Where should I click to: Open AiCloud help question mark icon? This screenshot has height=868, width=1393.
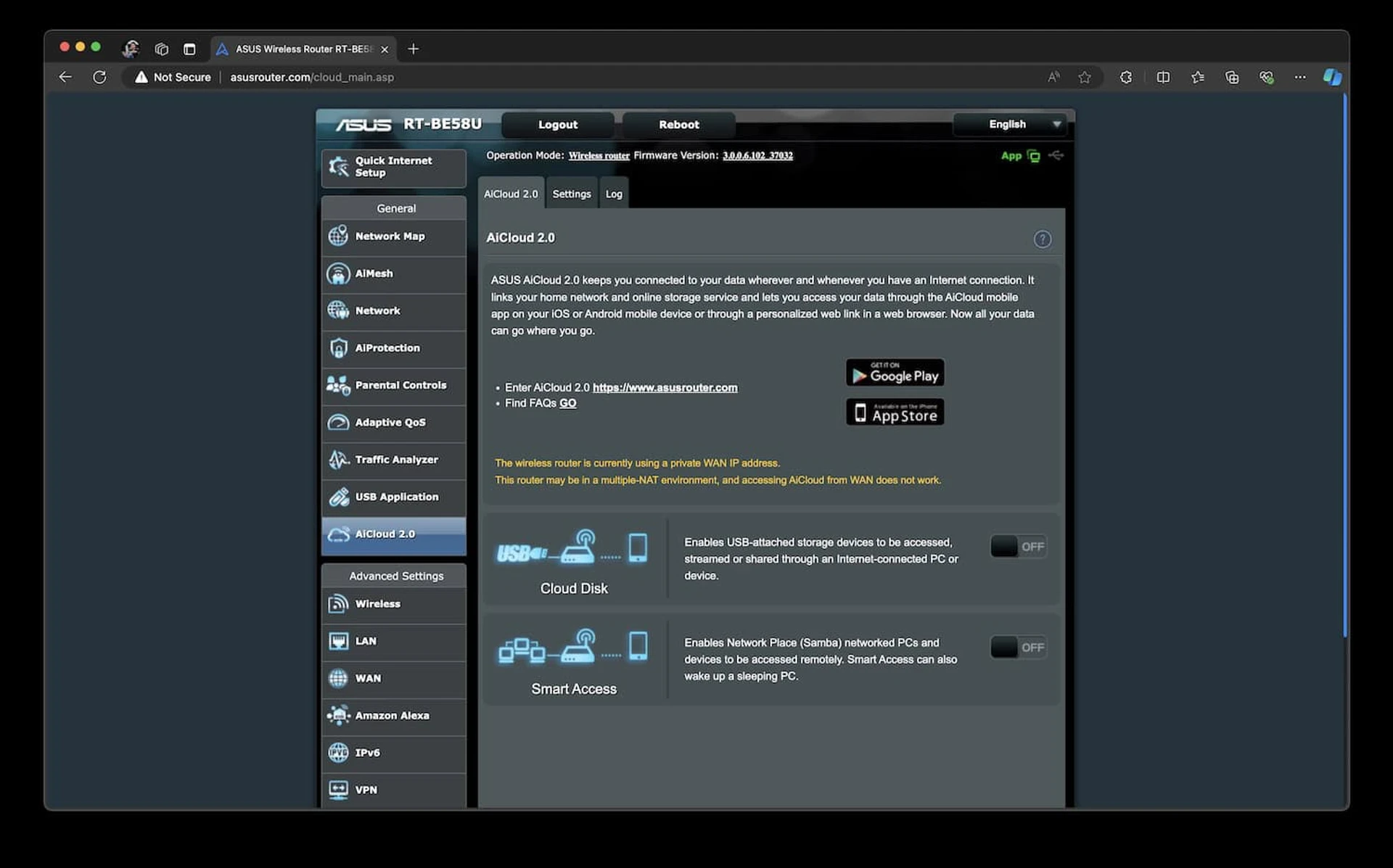[x=1043, y=239]
